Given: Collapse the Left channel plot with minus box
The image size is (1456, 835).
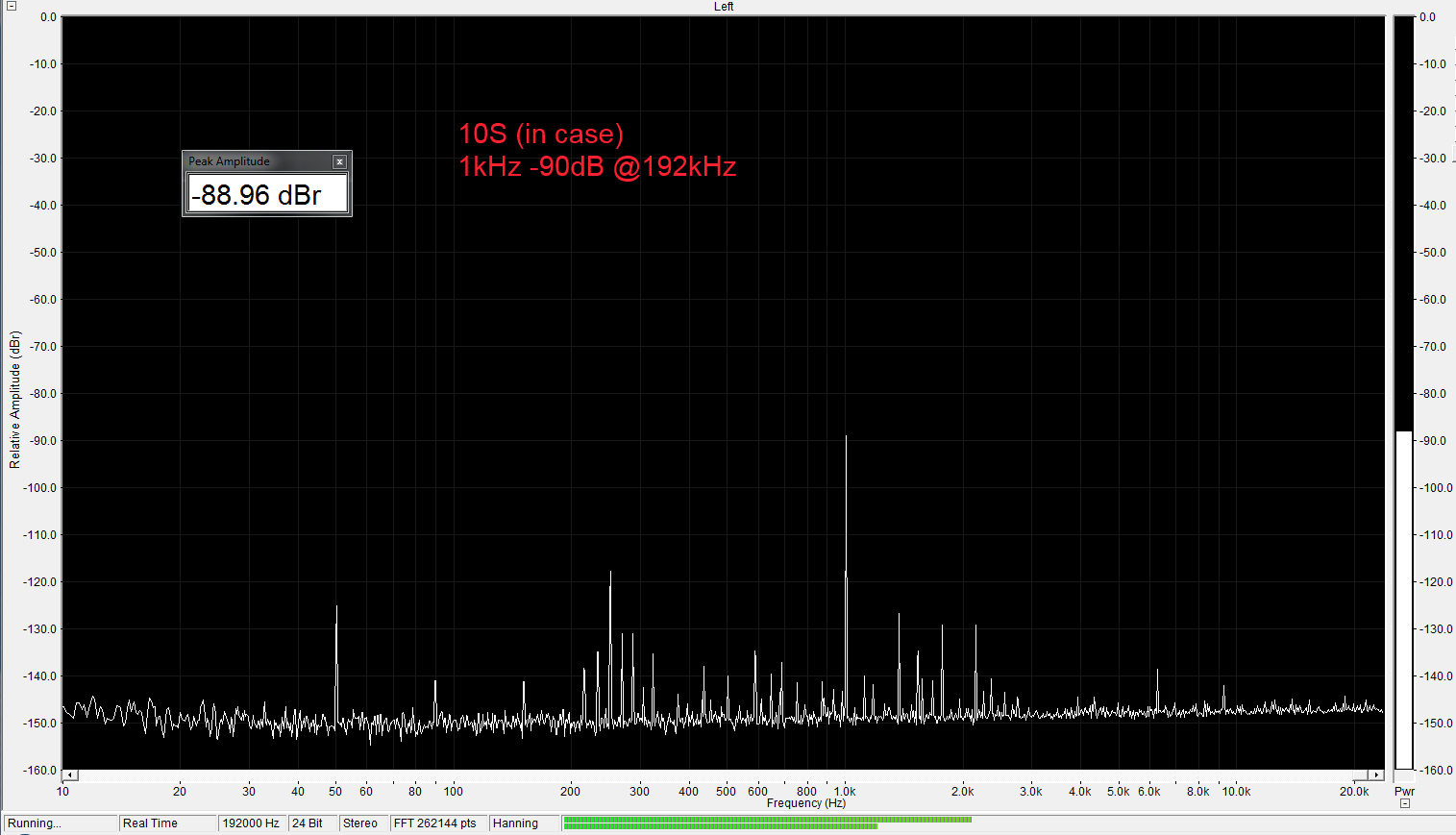Looking at the screenshot, I should point(12,6).
